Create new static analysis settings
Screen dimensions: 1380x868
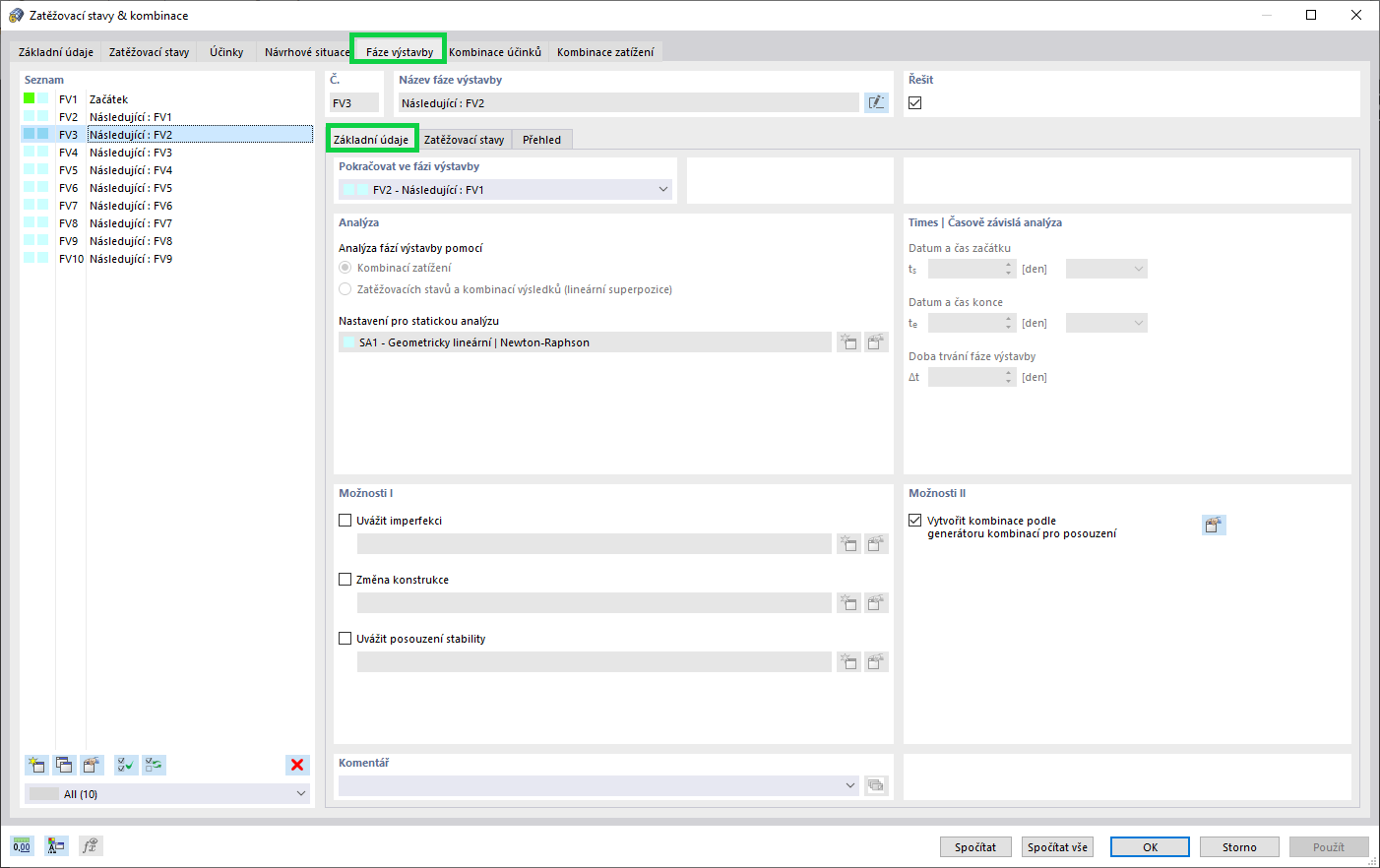[x=848, y=342]
